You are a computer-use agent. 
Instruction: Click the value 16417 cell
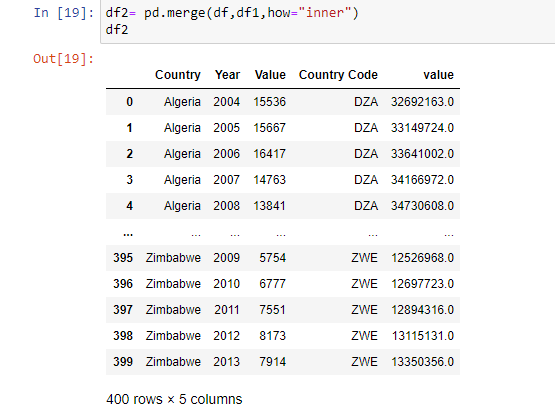pyautogui.click(x=269, y=154)
